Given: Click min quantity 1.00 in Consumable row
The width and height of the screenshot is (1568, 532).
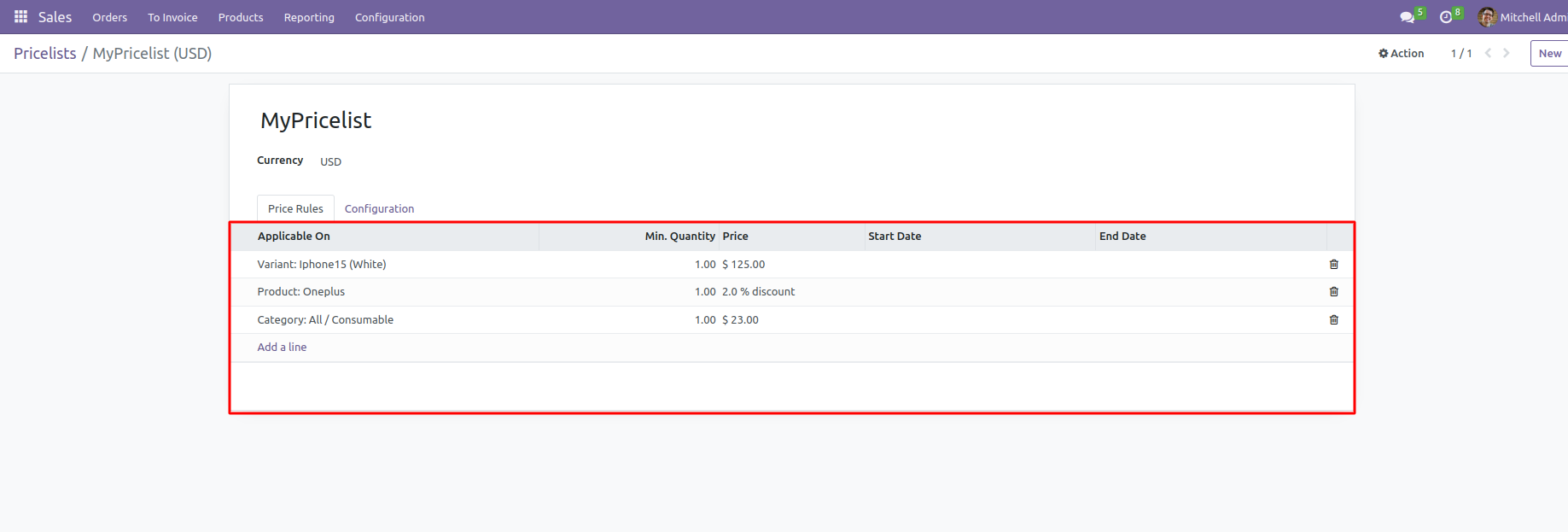Looking at the screenshot, I should (705, 320).
